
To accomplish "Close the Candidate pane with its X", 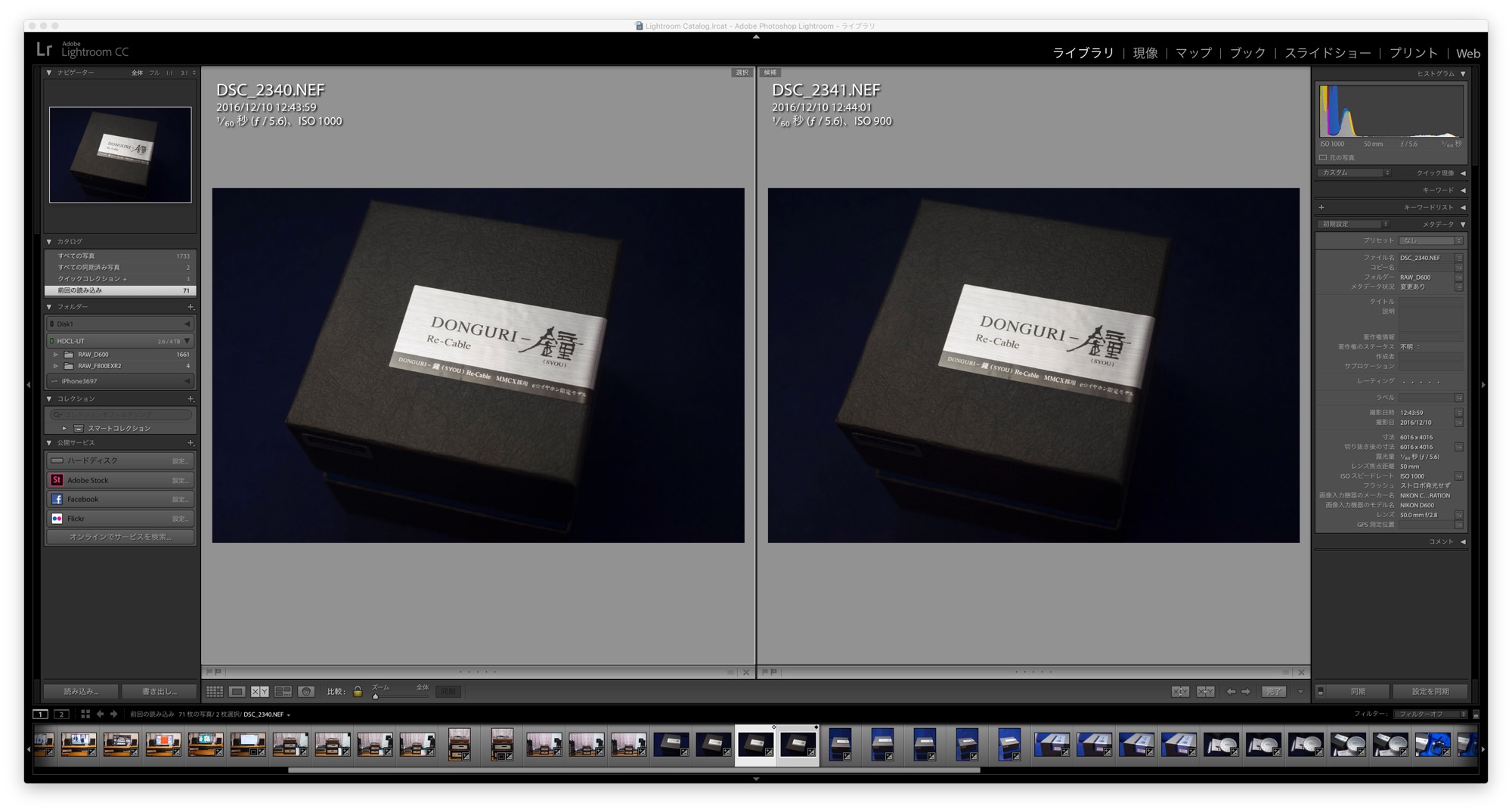I will (x=1301, y=672).
